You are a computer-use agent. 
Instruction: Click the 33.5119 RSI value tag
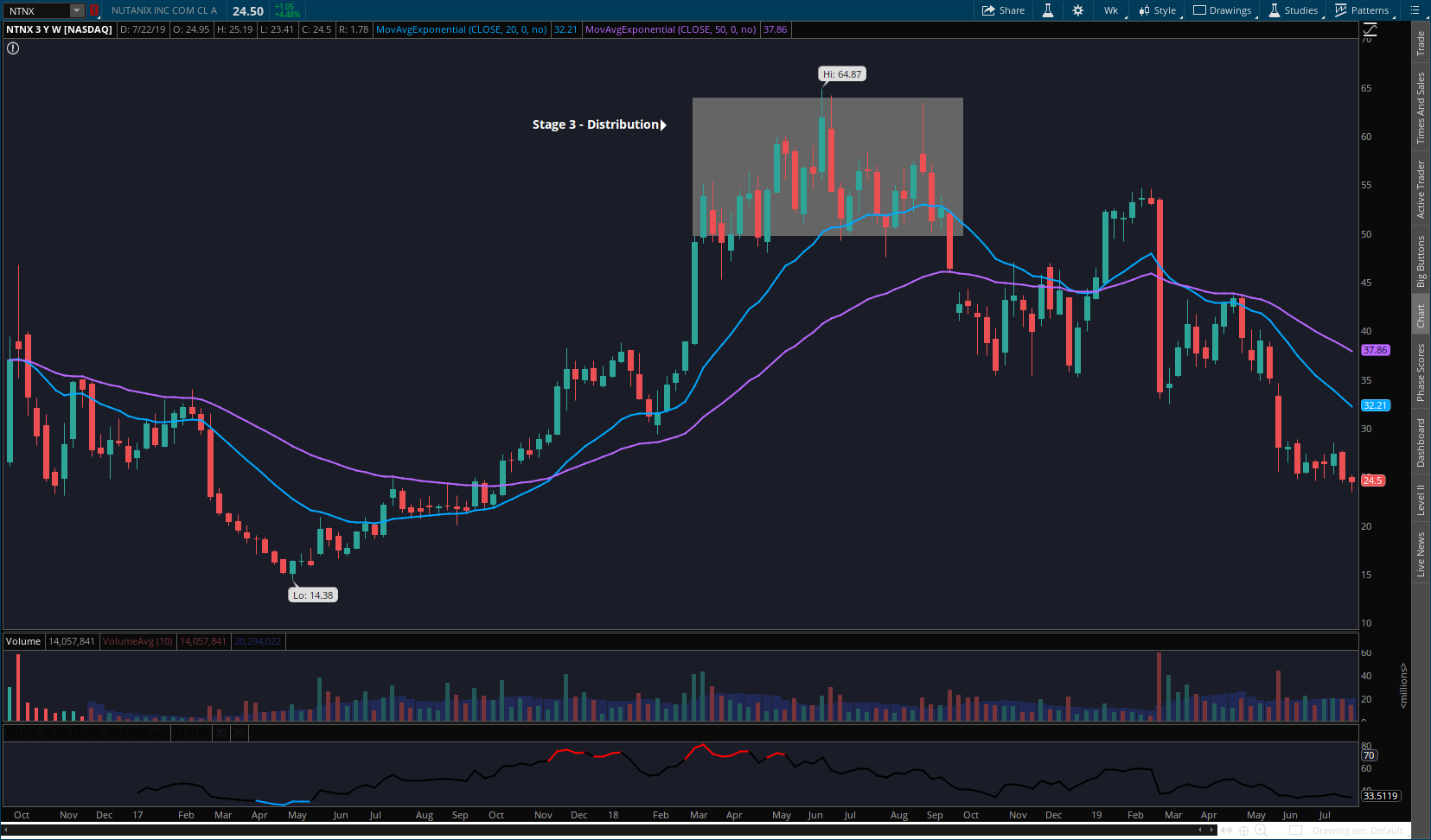click(x=1381, y=796)
